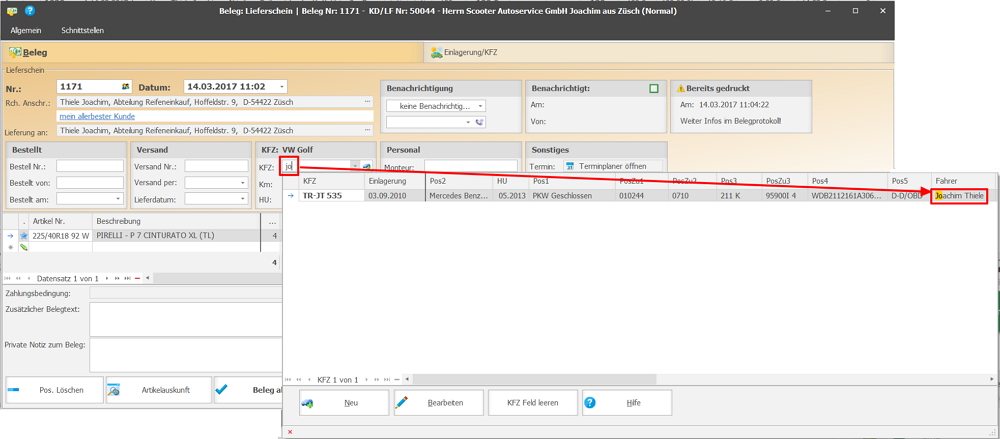Expand the 'keine Benachrichtig...' dropdown
The width and height of the screenshot is (1000, 439).
coord(480,106)
